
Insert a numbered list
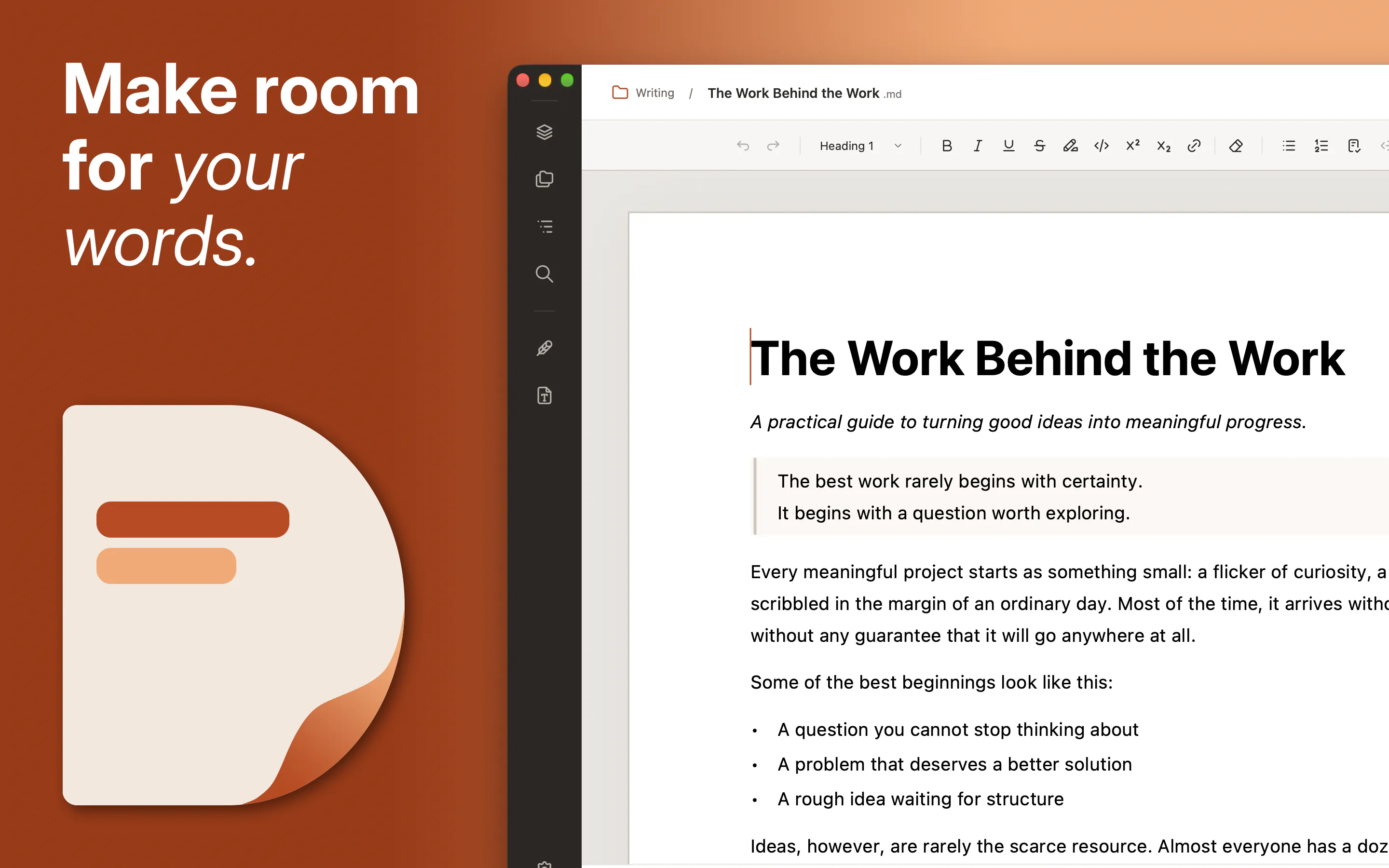pos(1321,146)
